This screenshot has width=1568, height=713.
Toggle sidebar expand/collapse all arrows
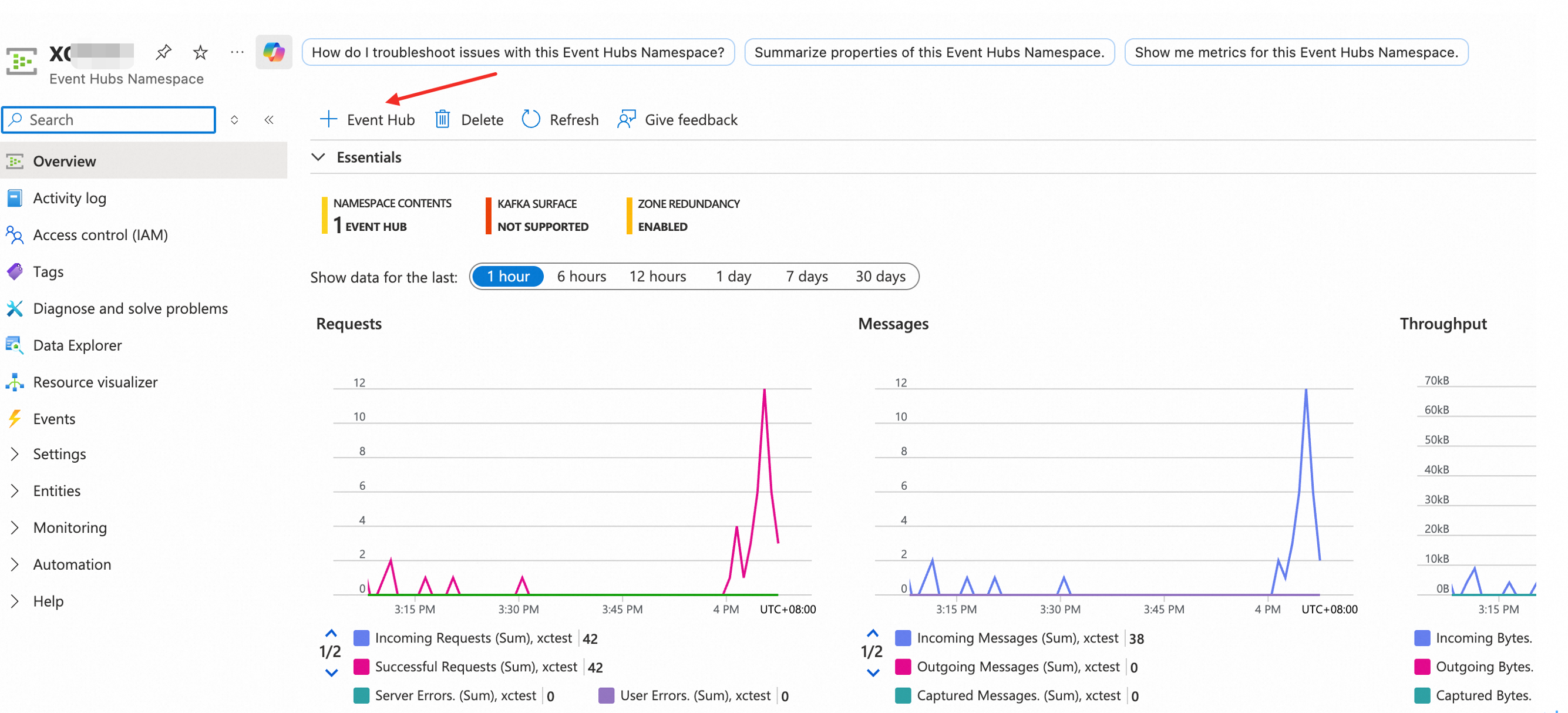pos(234,120)
